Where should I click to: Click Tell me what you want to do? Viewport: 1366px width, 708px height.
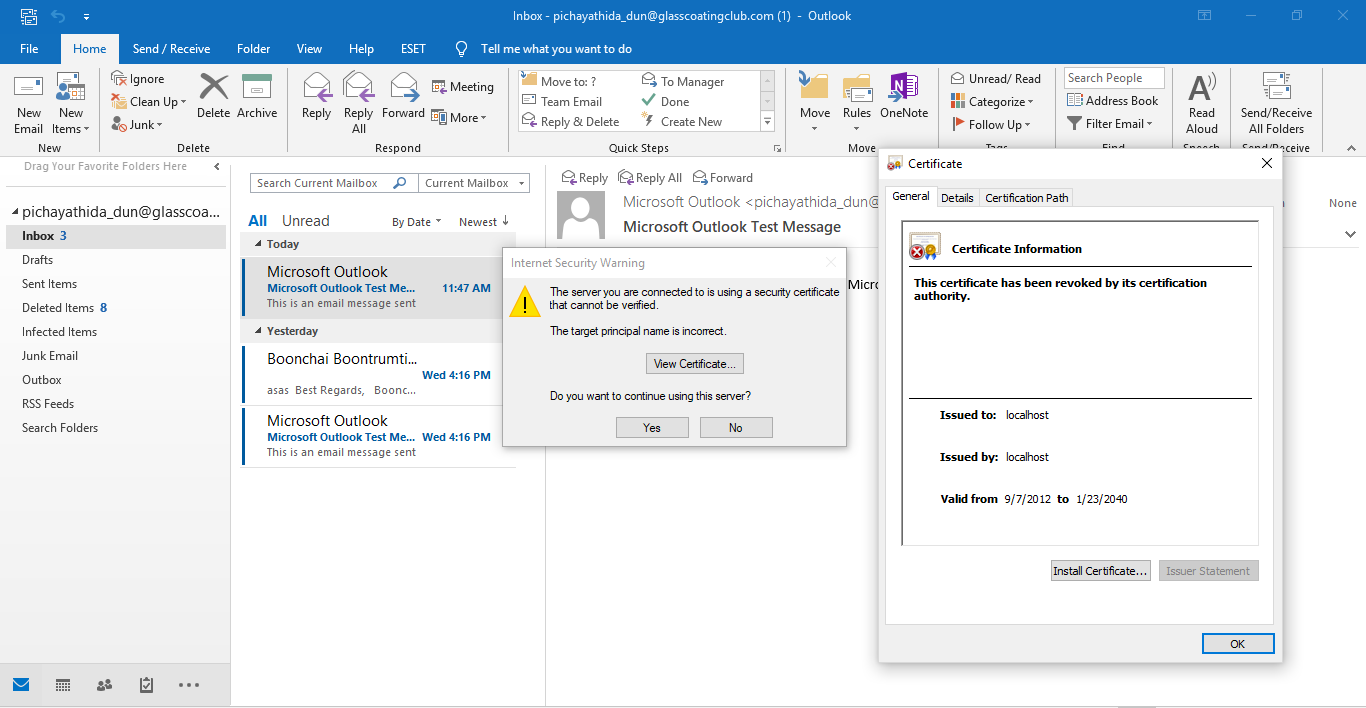coord(556,49)
